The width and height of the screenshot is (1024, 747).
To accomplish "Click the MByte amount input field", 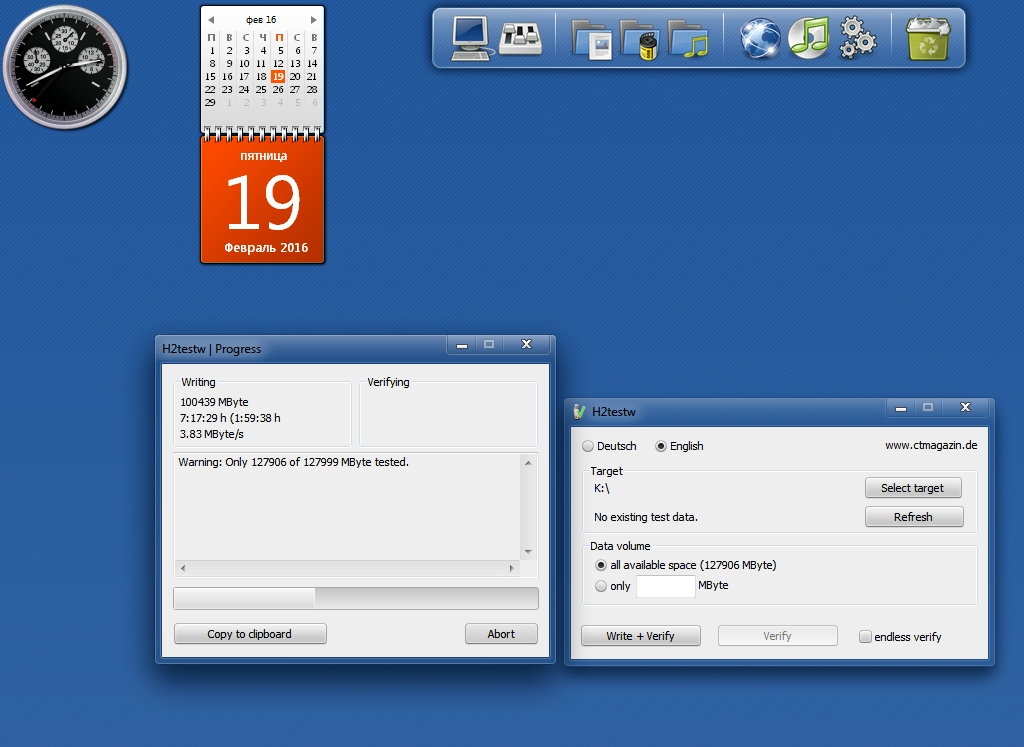I will [665, 586].
